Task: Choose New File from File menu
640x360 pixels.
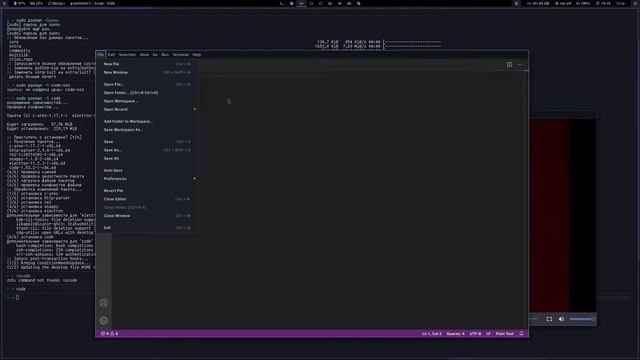Action: click(x=147, y=64)
